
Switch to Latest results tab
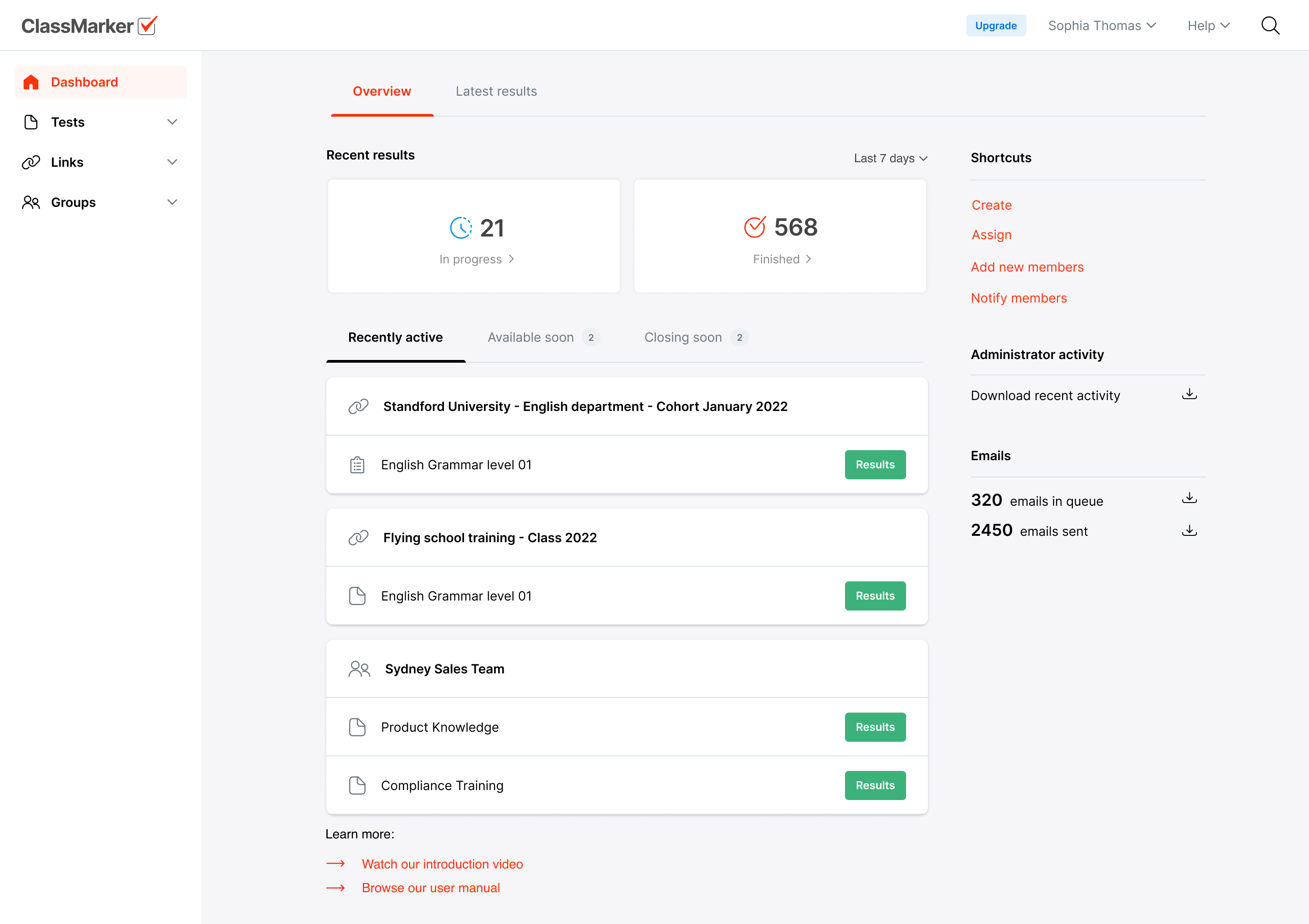pos(496,91)
